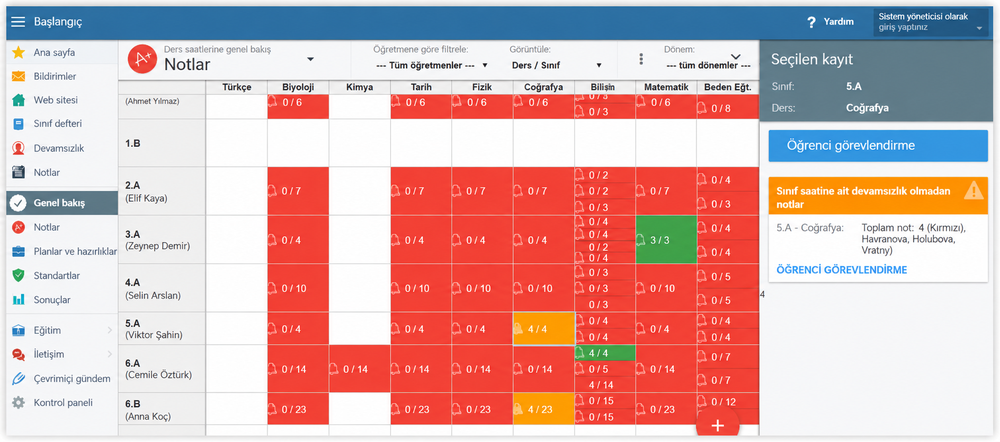Select Genel bakış in the sidebar
Image resolution: width=1000 pixels, height=442 pixels.
point(62,203)
